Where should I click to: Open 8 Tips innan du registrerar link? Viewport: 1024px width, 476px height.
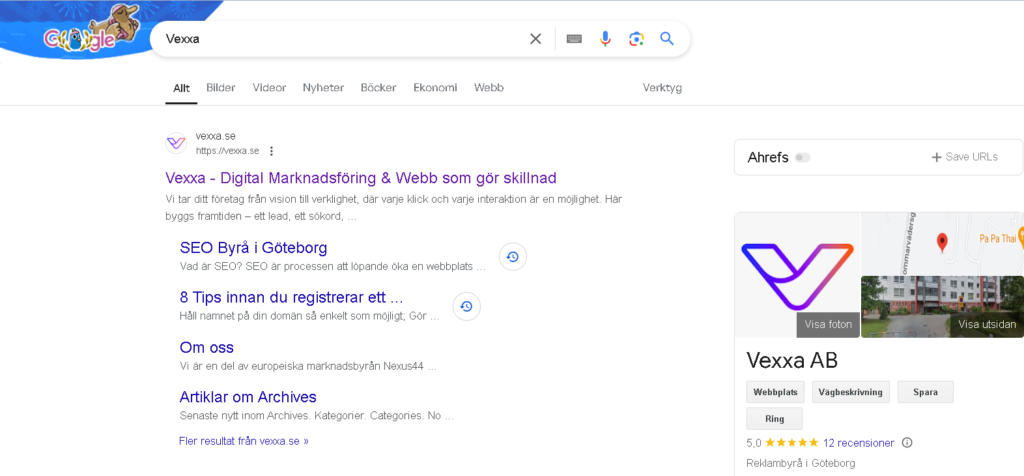click(291, 297)
